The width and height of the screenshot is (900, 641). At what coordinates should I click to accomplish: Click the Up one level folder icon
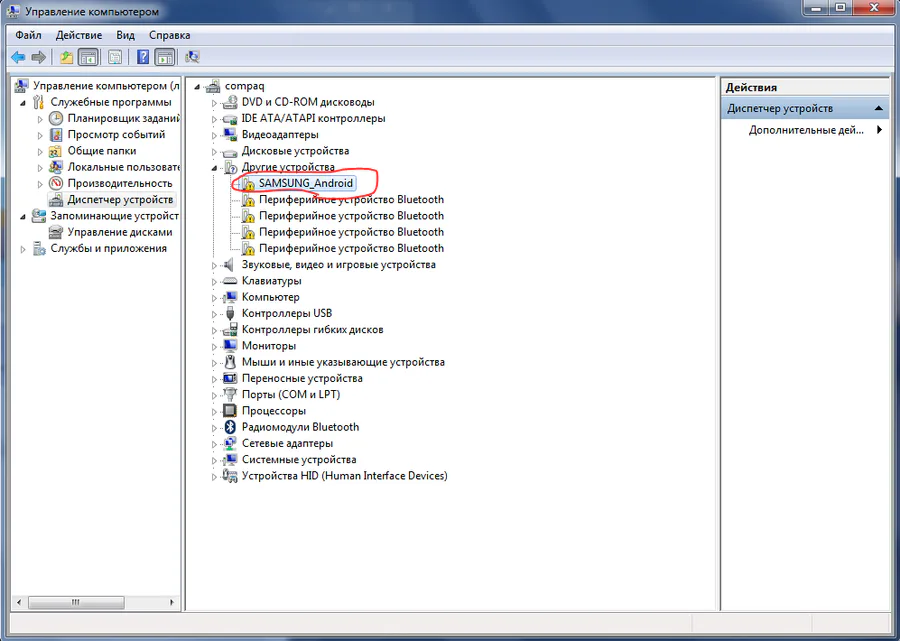[67, 57]
